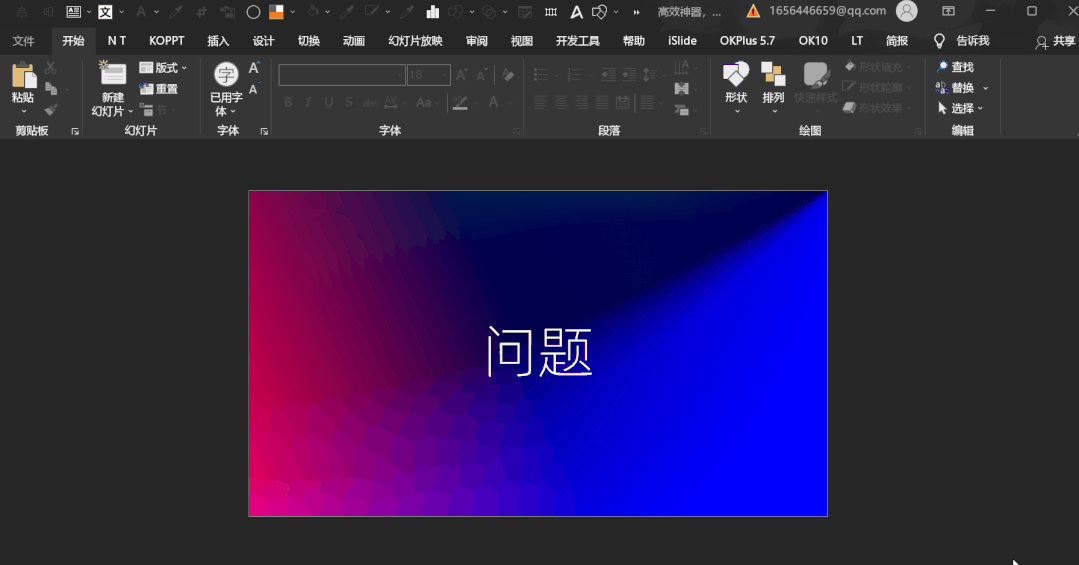Click the text highlight color button
Image resolution: width=1079 pixels, height=565 pixels.
point(460,103)
